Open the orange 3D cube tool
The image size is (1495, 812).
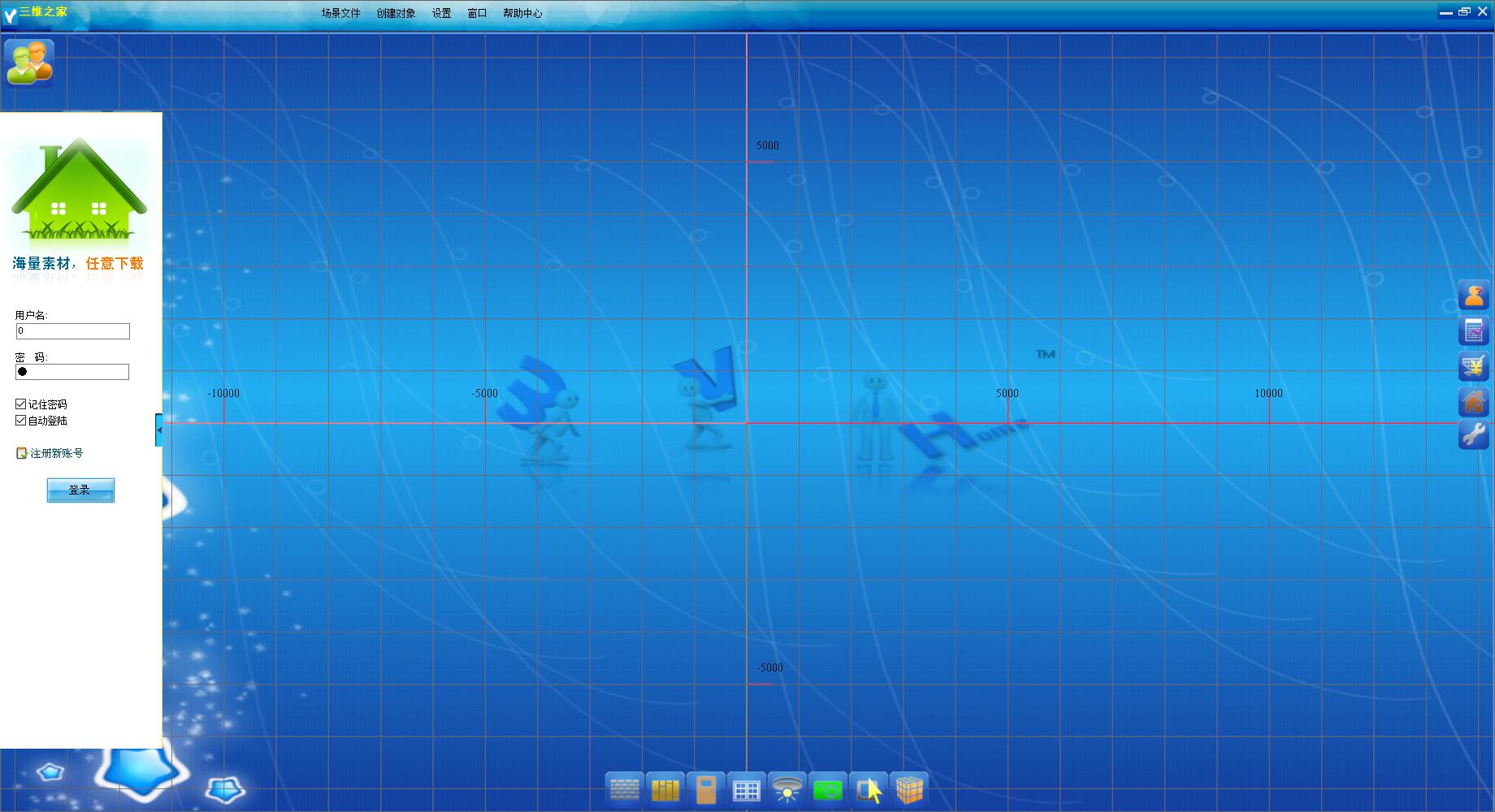909,789
